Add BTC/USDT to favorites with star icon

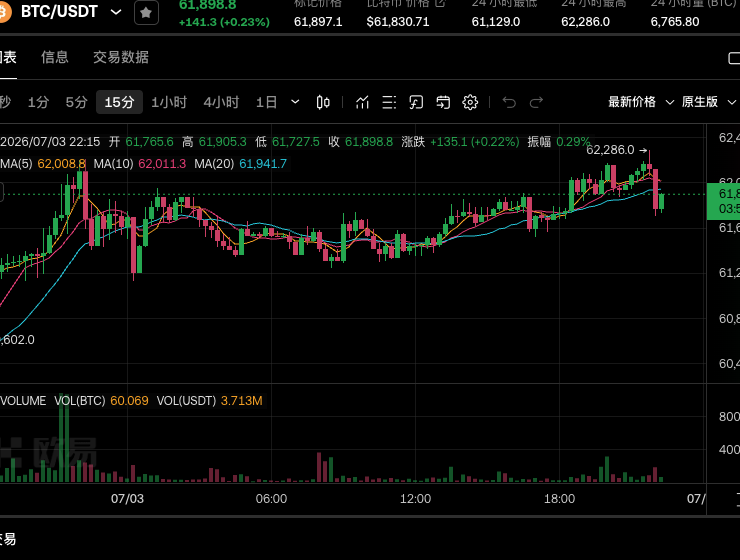point(146,13)
